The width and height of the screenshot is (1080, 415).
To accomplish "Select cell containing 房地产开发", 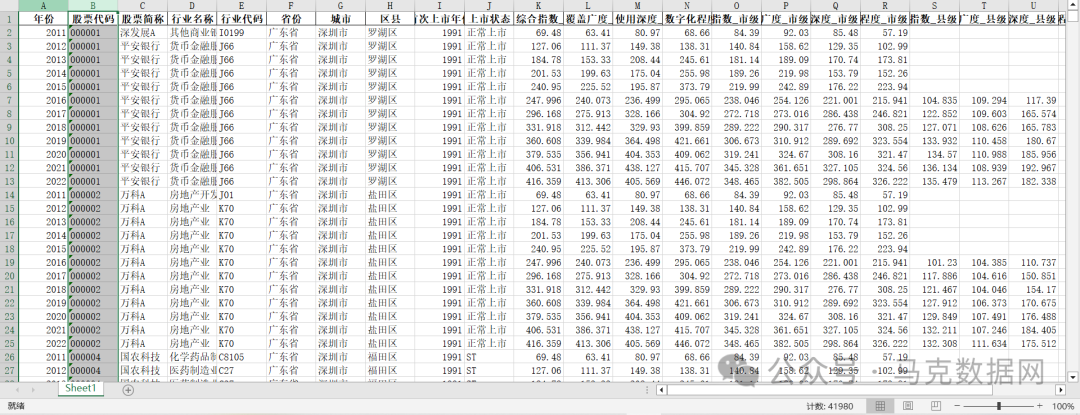I will point(192,195).
